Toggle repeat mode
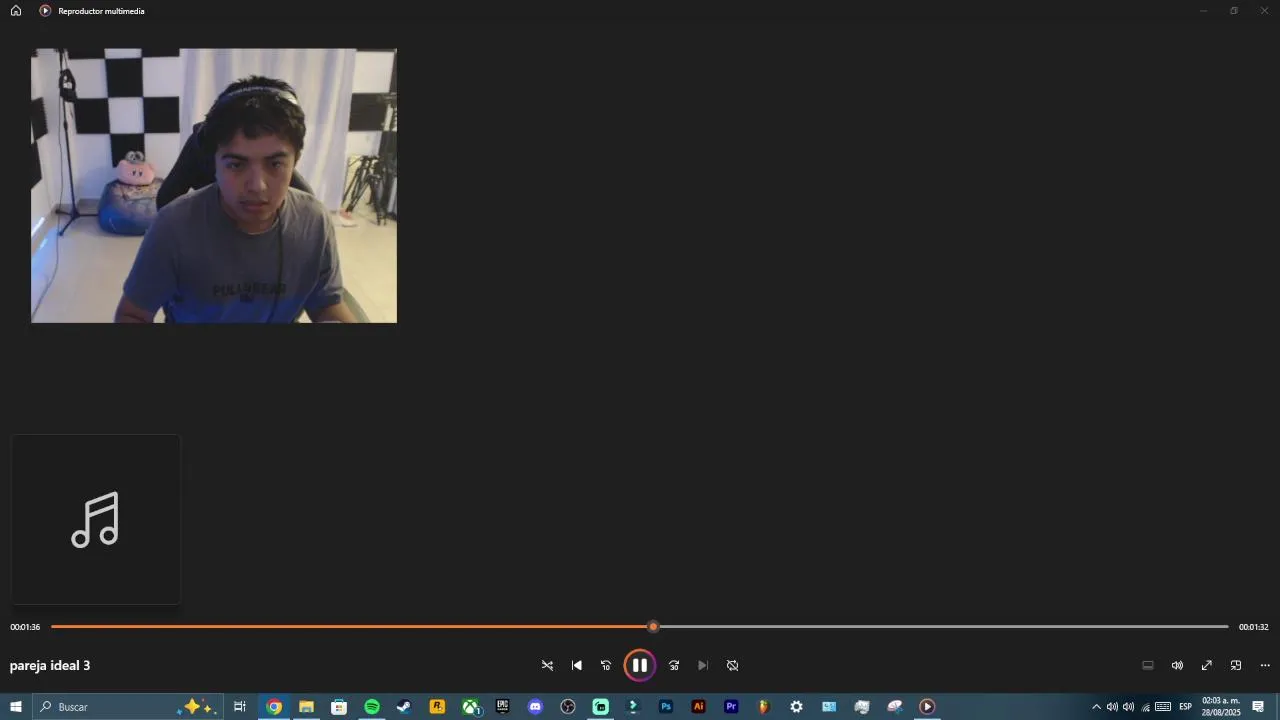The width and height of the screenshot is (1280, 720). point(732,665)
